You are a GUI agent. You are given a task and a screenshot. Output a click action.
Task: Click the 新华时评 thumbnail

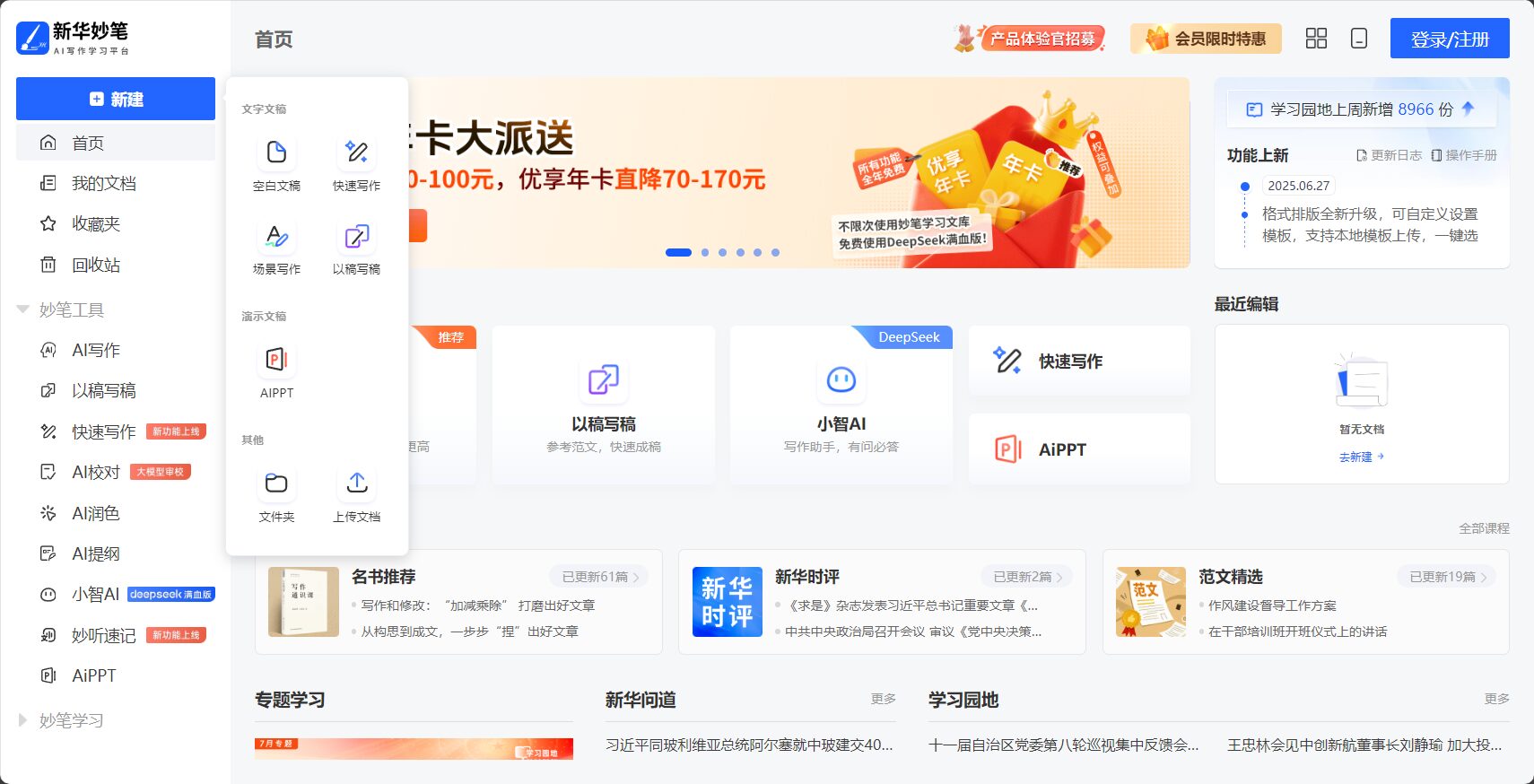tap(728, 602)
